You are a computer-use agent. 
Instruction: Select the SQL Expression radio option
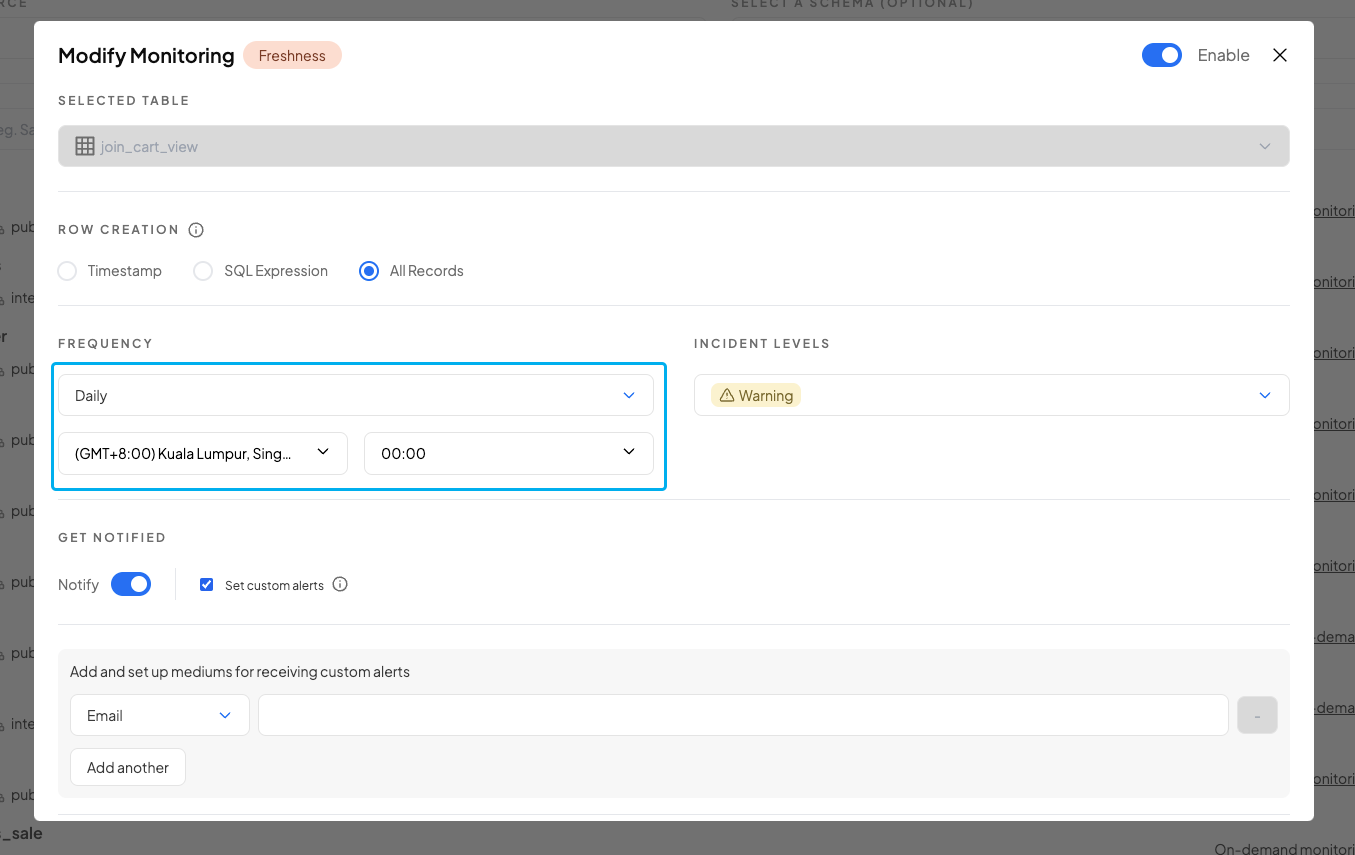[203, 271]
